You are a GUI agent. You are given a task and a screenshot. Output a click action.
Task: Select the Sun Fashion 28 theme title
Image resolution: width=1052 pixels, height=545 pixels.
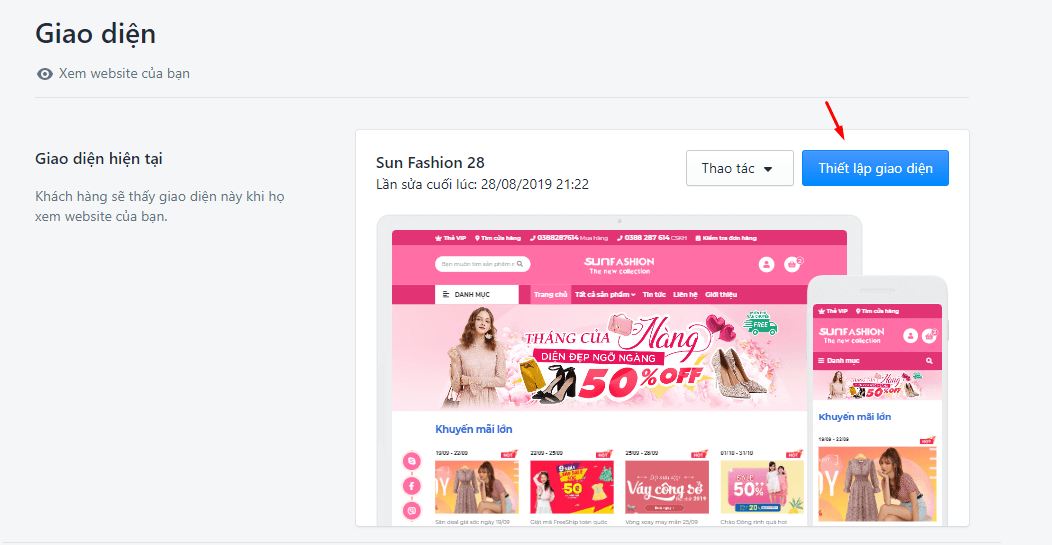pyautogui.click(x=430, y=162)
